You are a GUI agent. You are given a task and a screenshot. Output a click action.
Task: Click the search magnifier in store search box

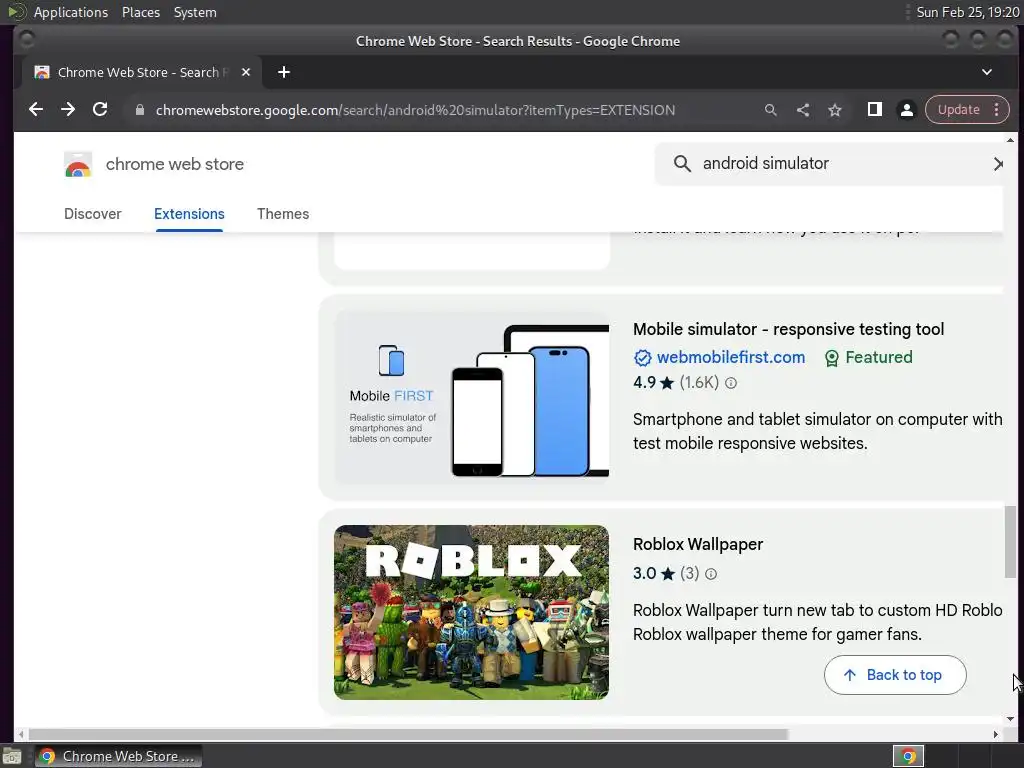click(682, 163)
